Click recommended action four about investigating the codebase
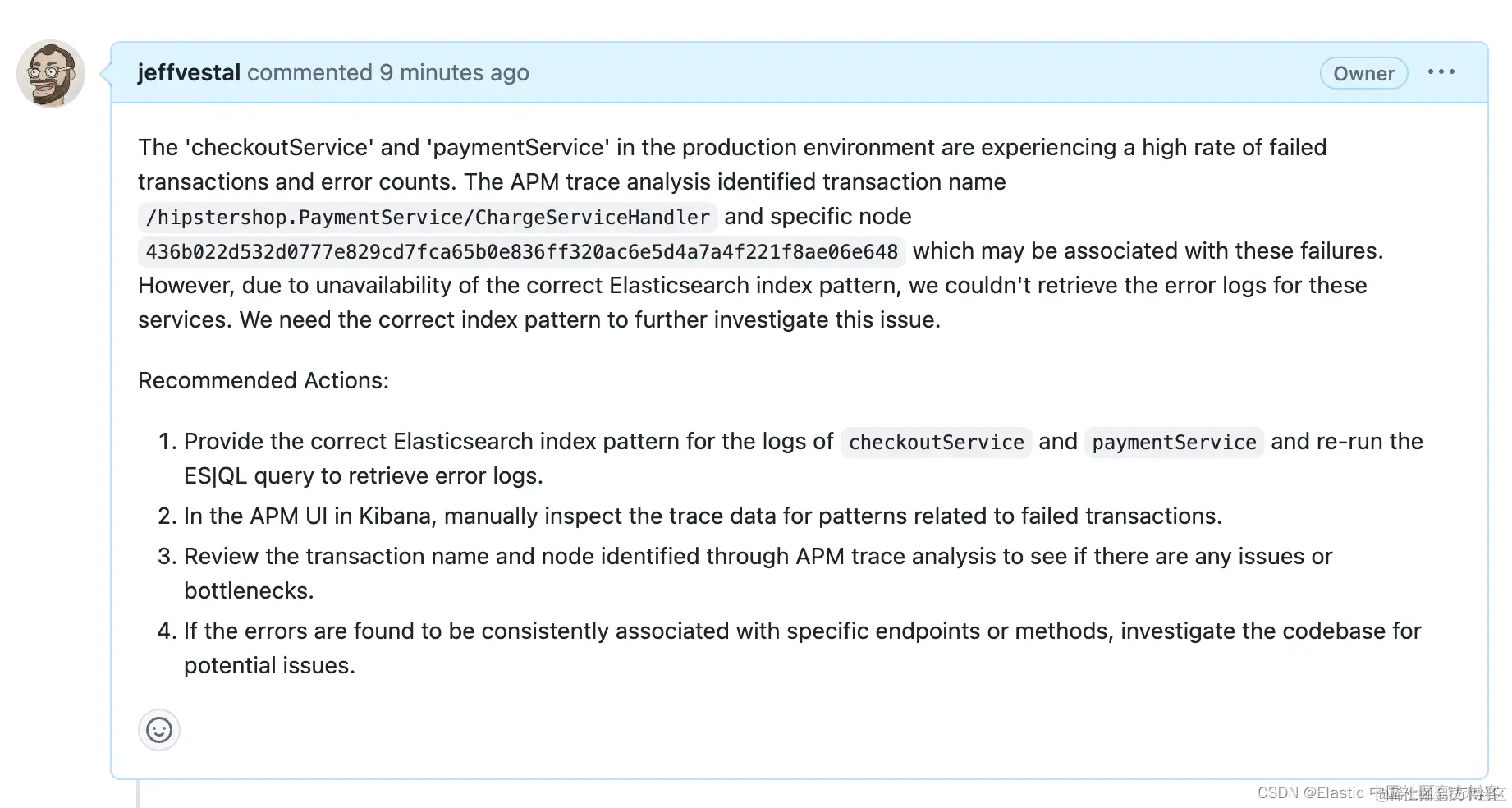Image resolution: width=1512 pixels, height=808 pixels. [x=801, y=631]
